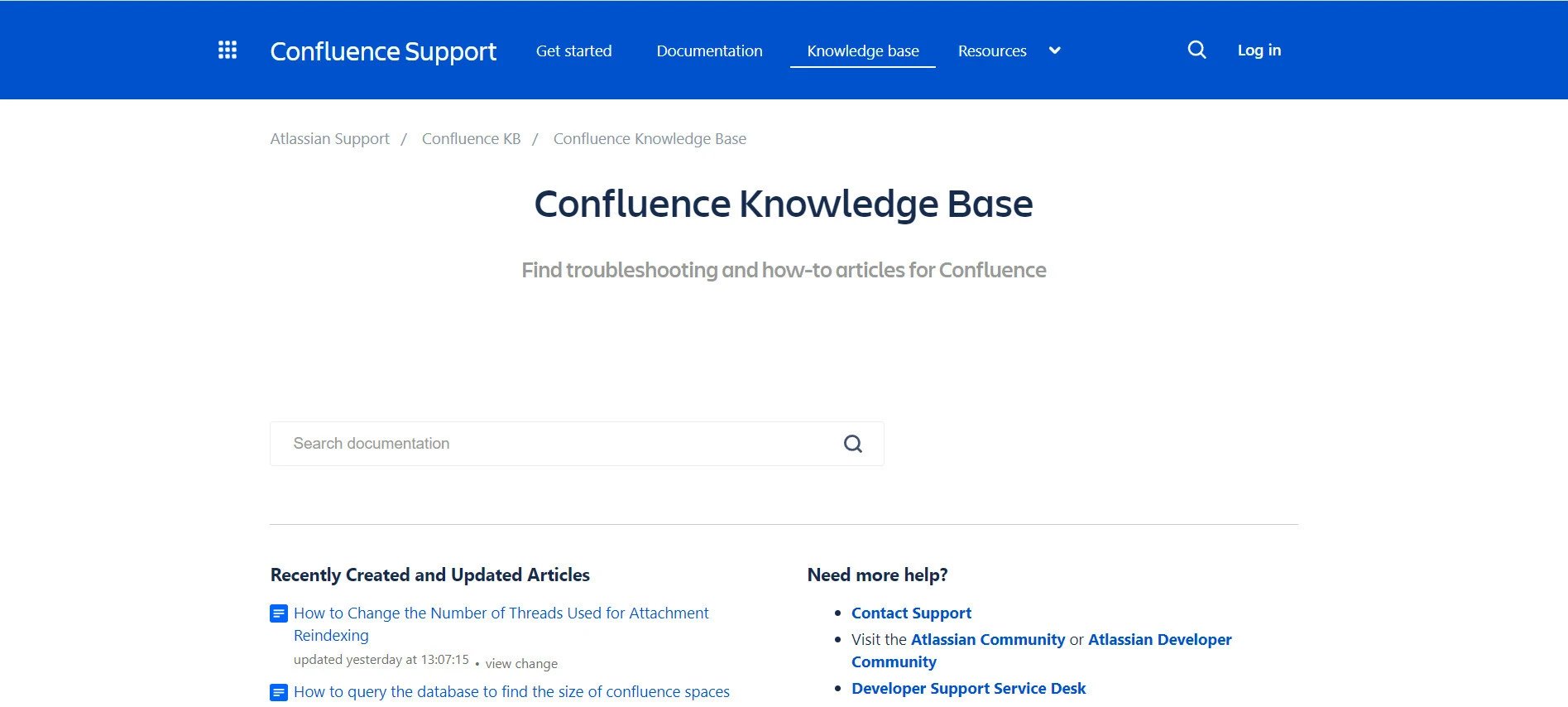Go to the Documentation section

(709, 51)
